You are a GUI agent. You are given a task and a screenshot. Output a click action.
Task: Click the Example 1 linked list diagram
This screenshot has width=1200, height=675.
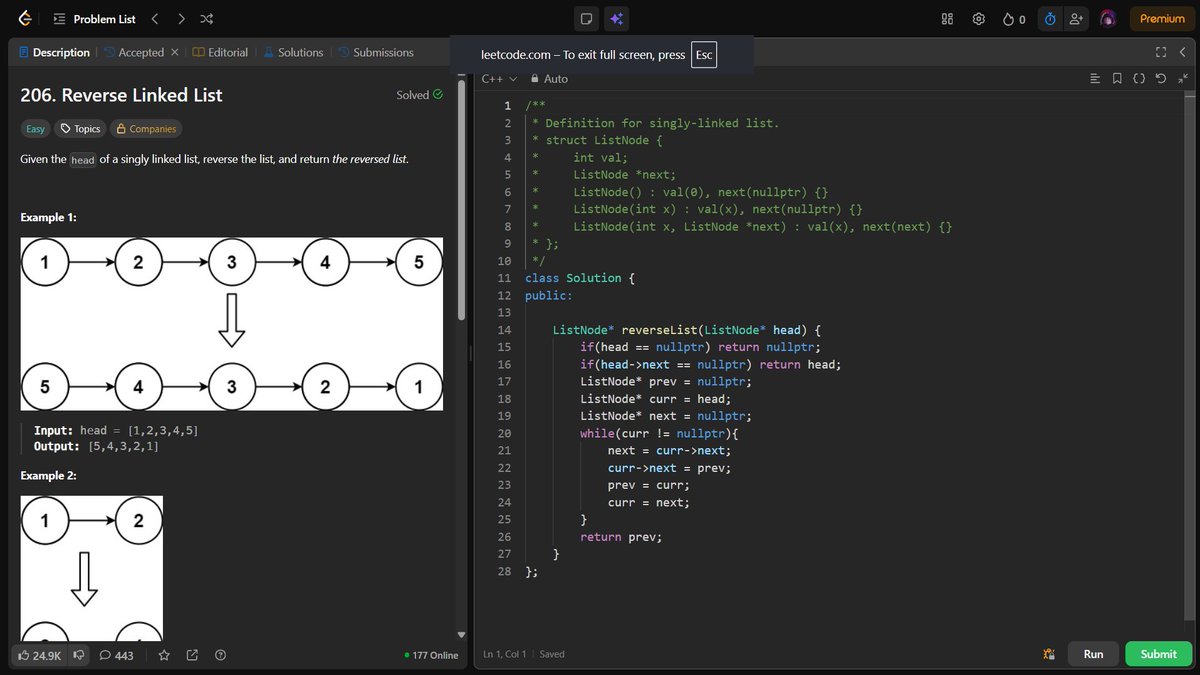pos(232,324)
